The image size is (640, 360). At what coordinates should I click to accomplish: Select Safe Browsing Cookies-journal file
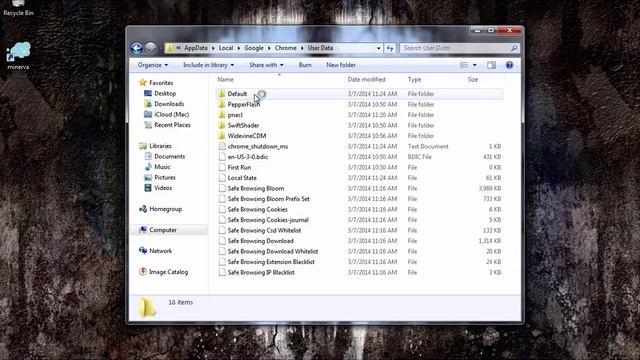[x=268, y=220]
